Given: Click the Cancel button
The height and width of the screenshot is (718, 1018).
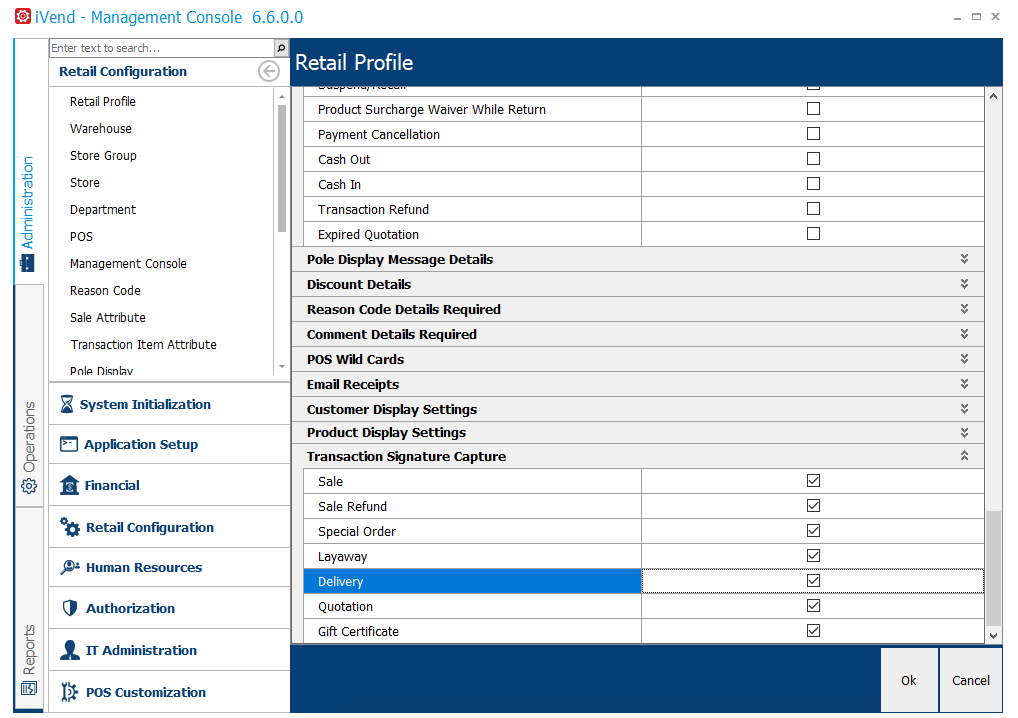Looking at the screenshot, I should [x=971, y=680].
